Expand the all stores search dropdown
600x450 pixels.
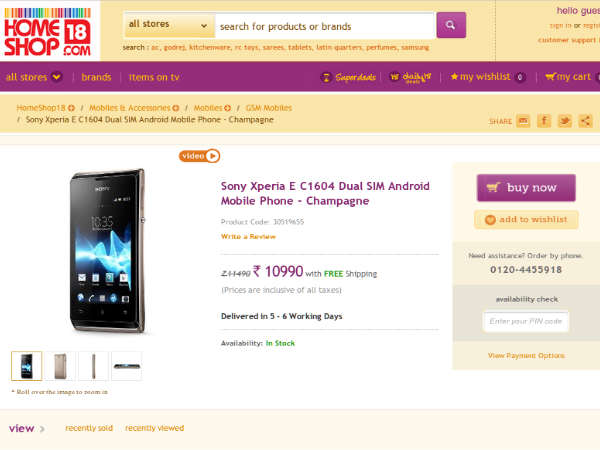coord(170,25)
